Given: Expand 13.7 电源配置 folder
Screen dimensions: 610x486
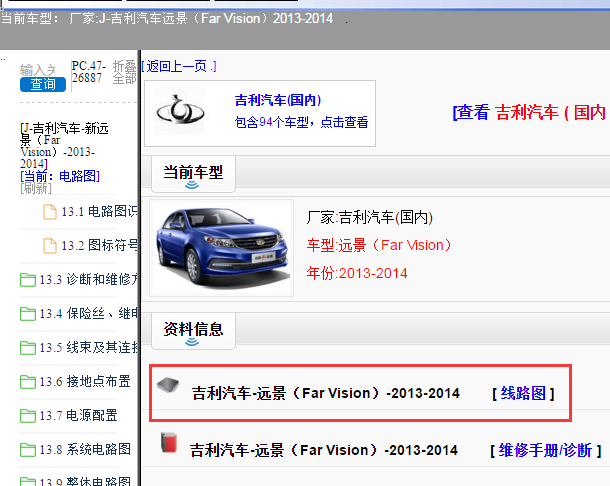Looking at the screenshot, I should [x=79, y=415].
